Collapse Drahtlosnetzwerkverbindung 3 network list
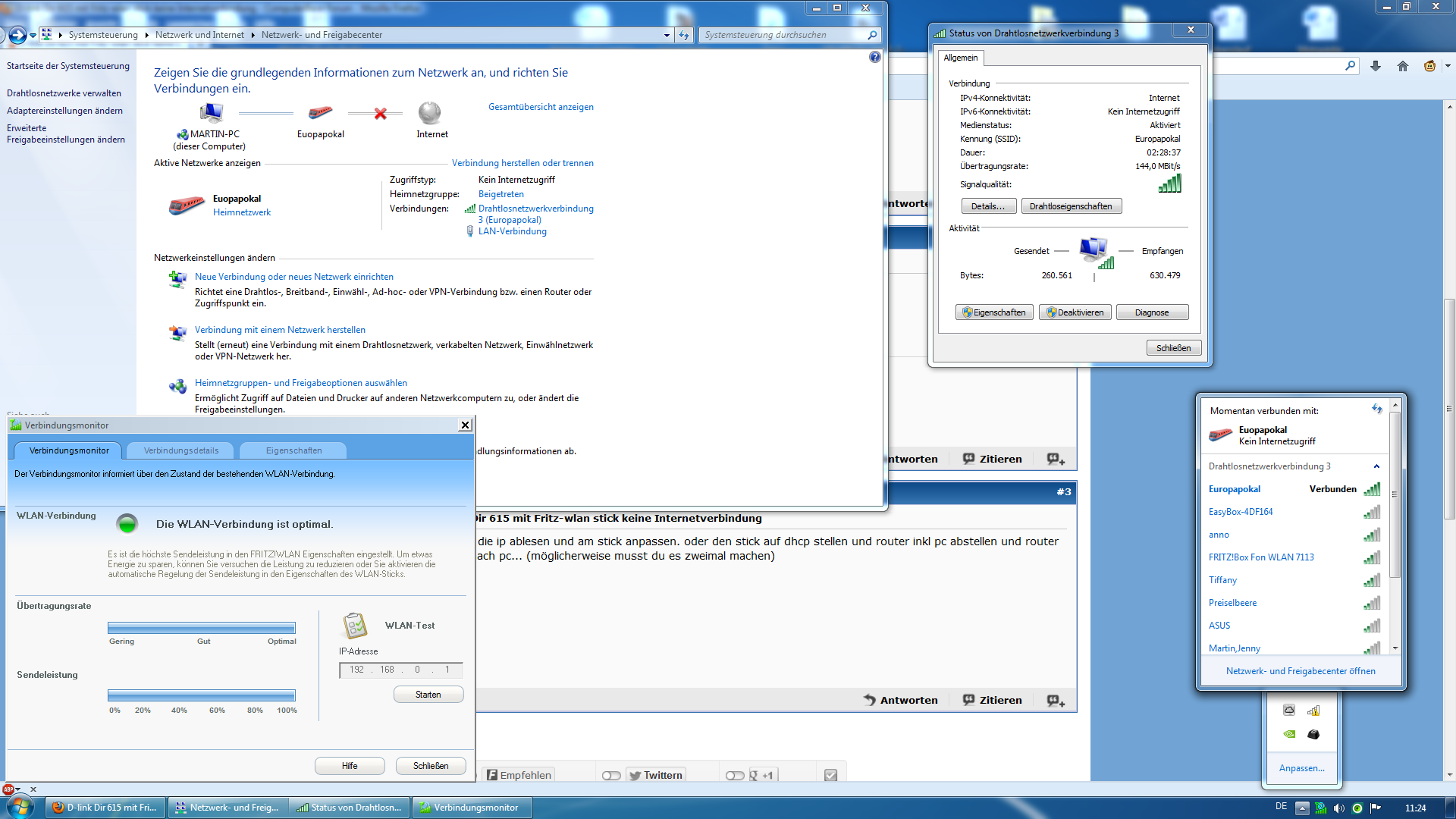1456x819 pixels. pos(1376,466)
